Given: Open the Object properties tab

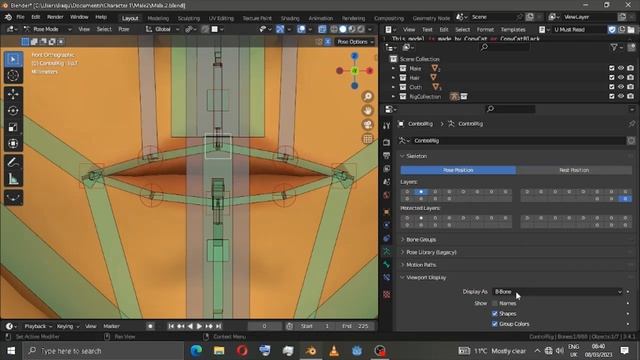Looking at the screenshot, I should [387, 212].
